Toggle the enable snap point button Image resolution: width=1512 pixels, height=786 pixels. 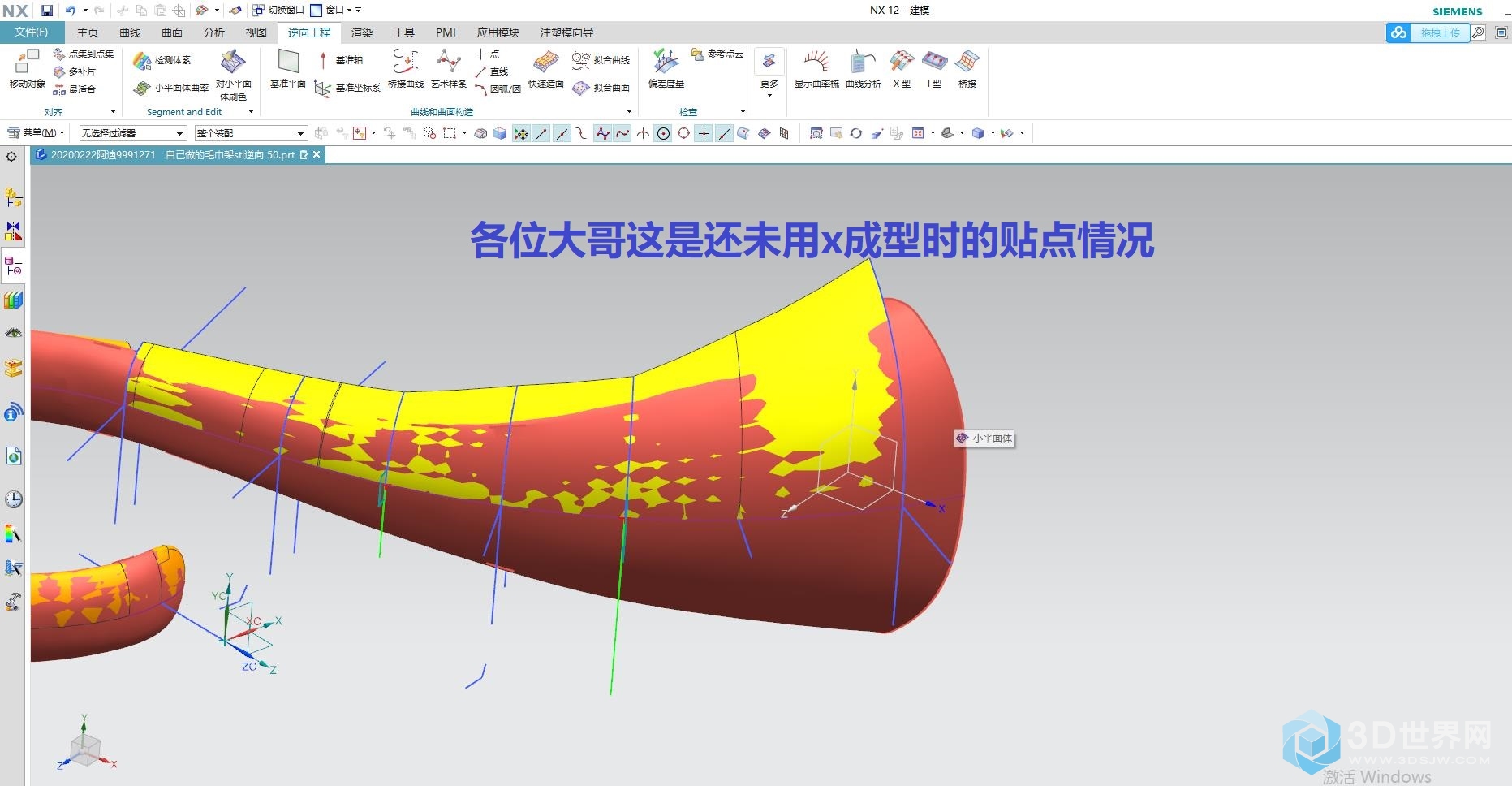521,133
